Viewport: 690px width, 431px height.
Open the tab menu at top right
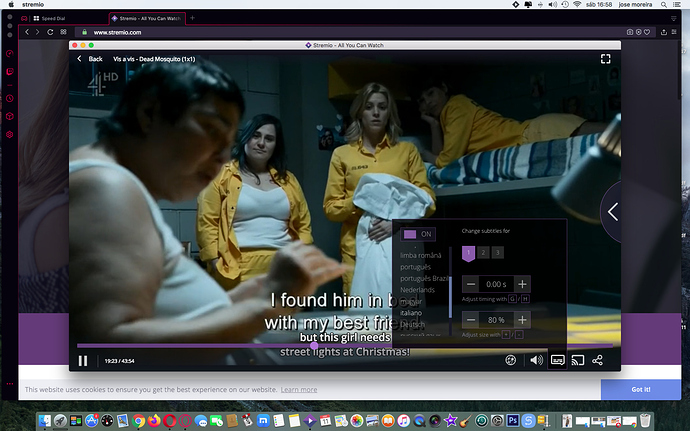(x=673, y=18)
